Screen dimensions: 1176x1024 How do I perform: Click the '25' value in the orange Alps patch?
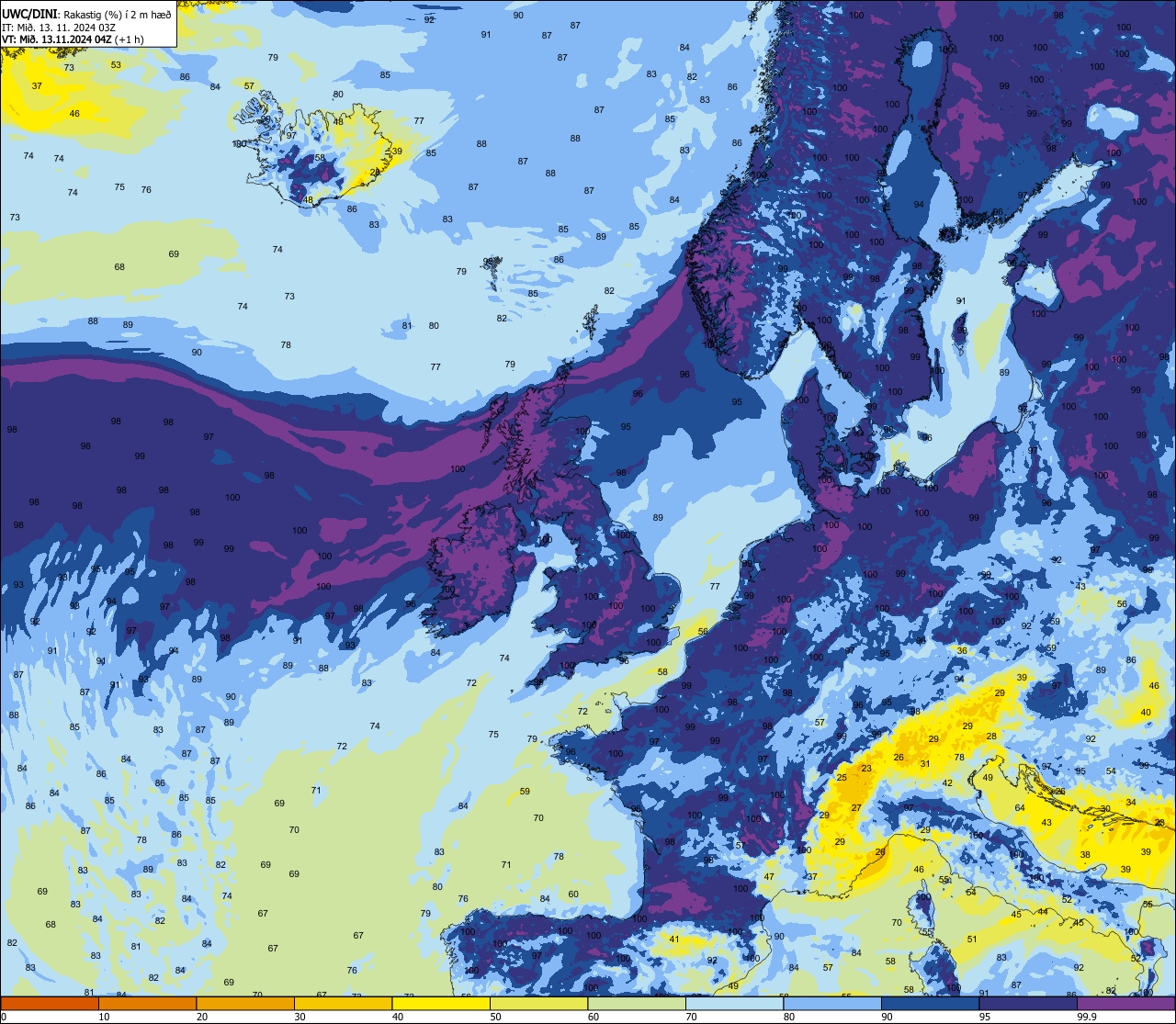(842, 778)
